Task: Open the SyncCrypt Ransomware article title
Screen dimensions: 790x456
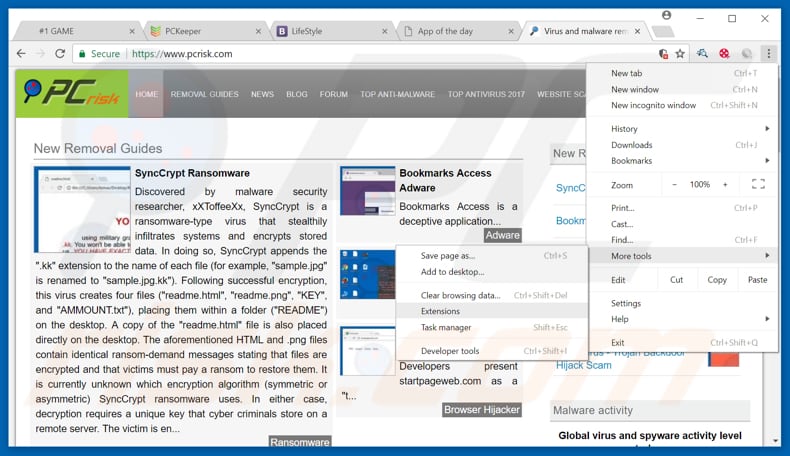Action: point(192,173)
